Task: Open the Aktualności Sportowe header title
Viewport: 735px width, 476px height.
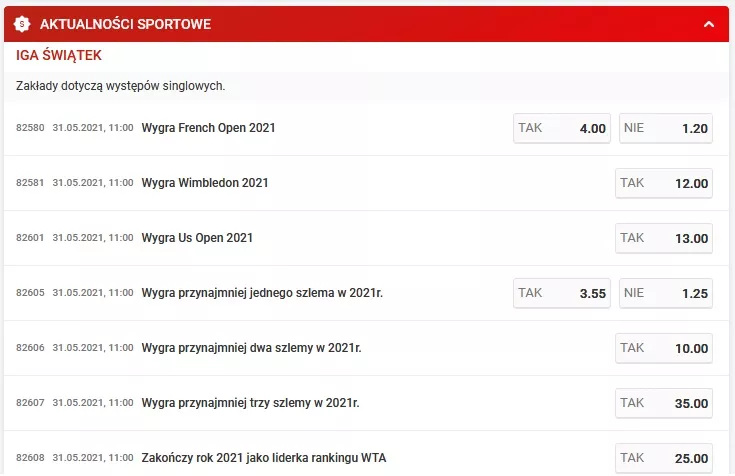Action: (x=125, y=24)
